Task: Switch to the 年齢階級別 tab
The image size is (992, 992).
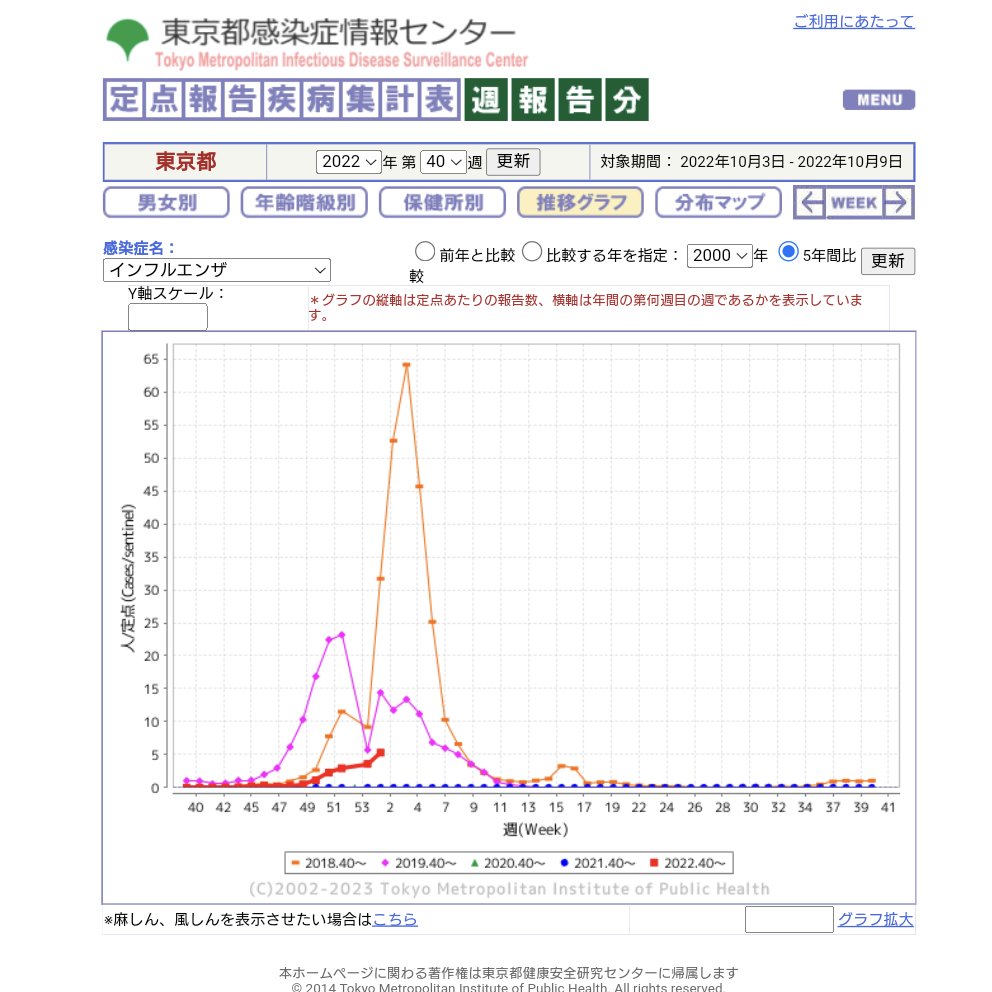Action: coord(304,202)
